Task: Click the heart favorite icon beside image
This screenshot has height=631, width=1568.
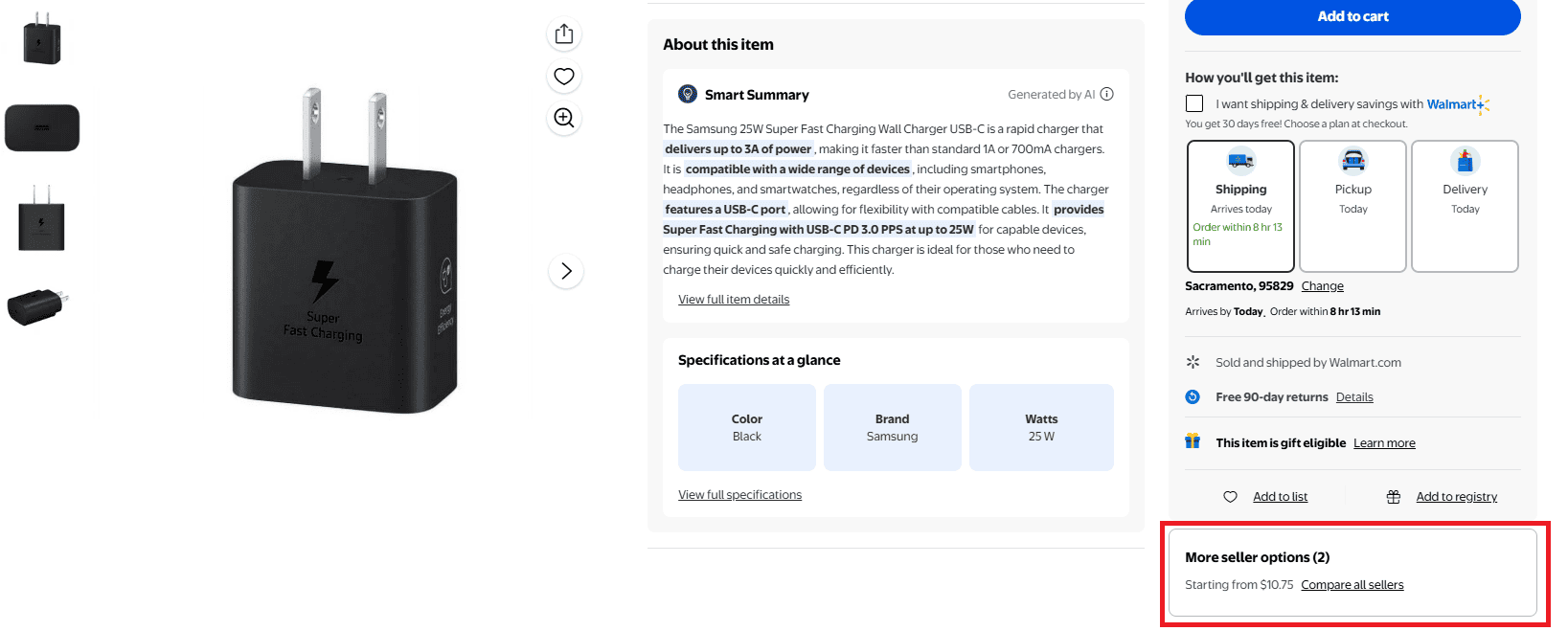Action: 564,77
